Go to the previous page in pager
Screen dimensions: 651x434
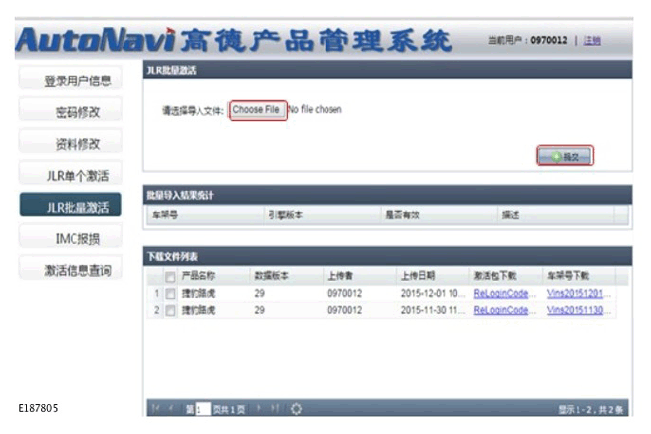click(171, 409)
